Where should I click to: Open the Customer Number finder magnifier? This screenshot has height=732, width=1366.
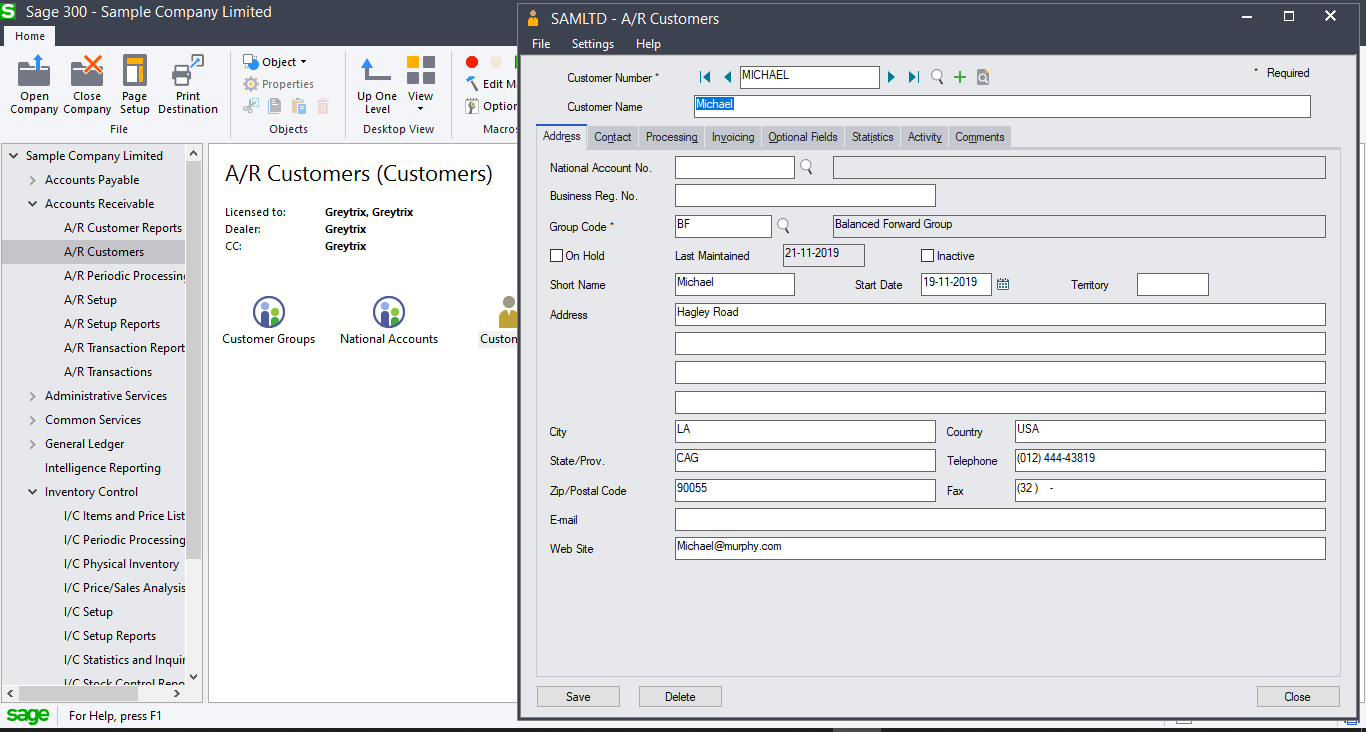coord(937,77)
